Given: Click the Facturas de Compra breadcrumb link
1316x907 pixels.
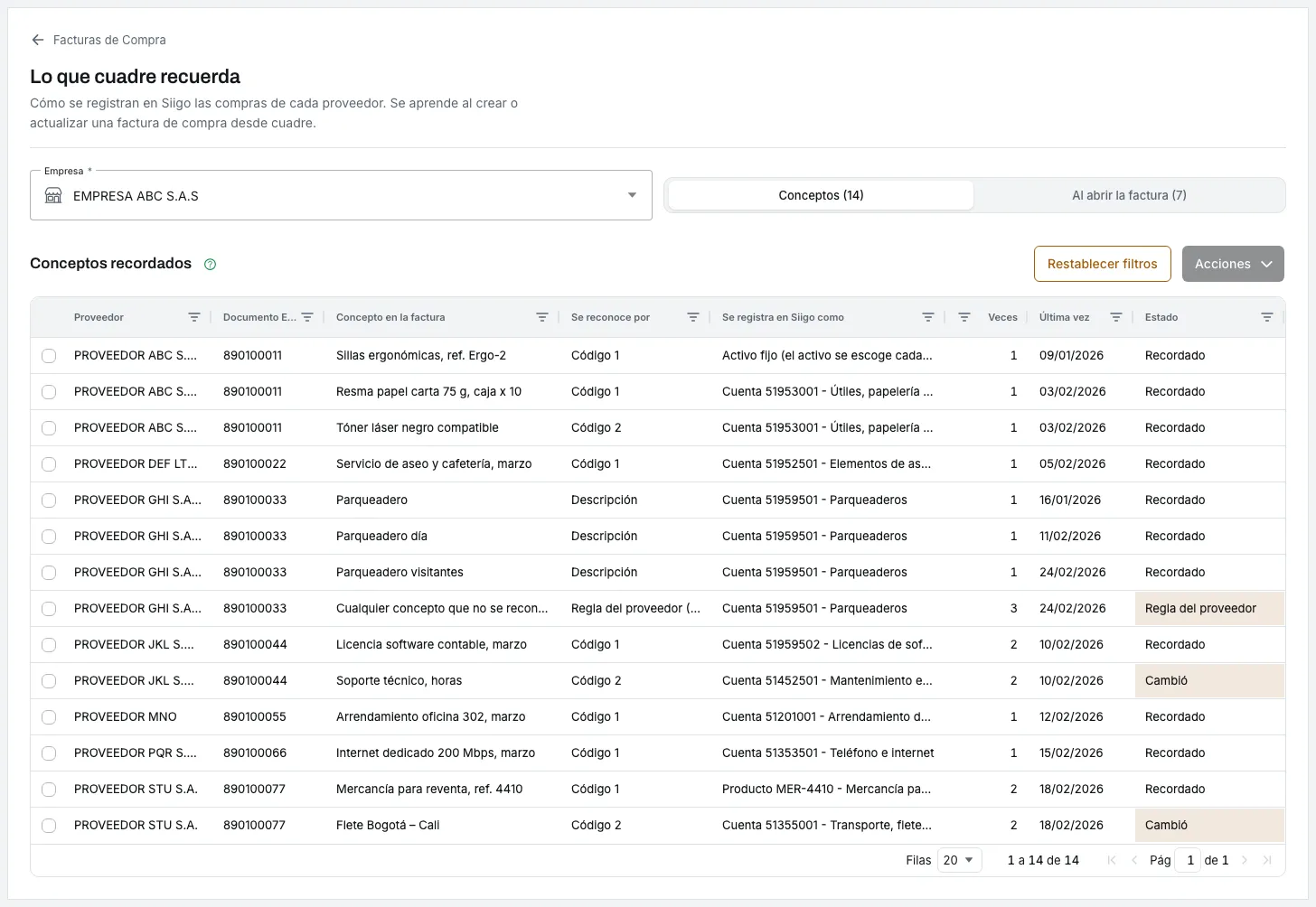Looking at the screenshot, I should (109, 40).
